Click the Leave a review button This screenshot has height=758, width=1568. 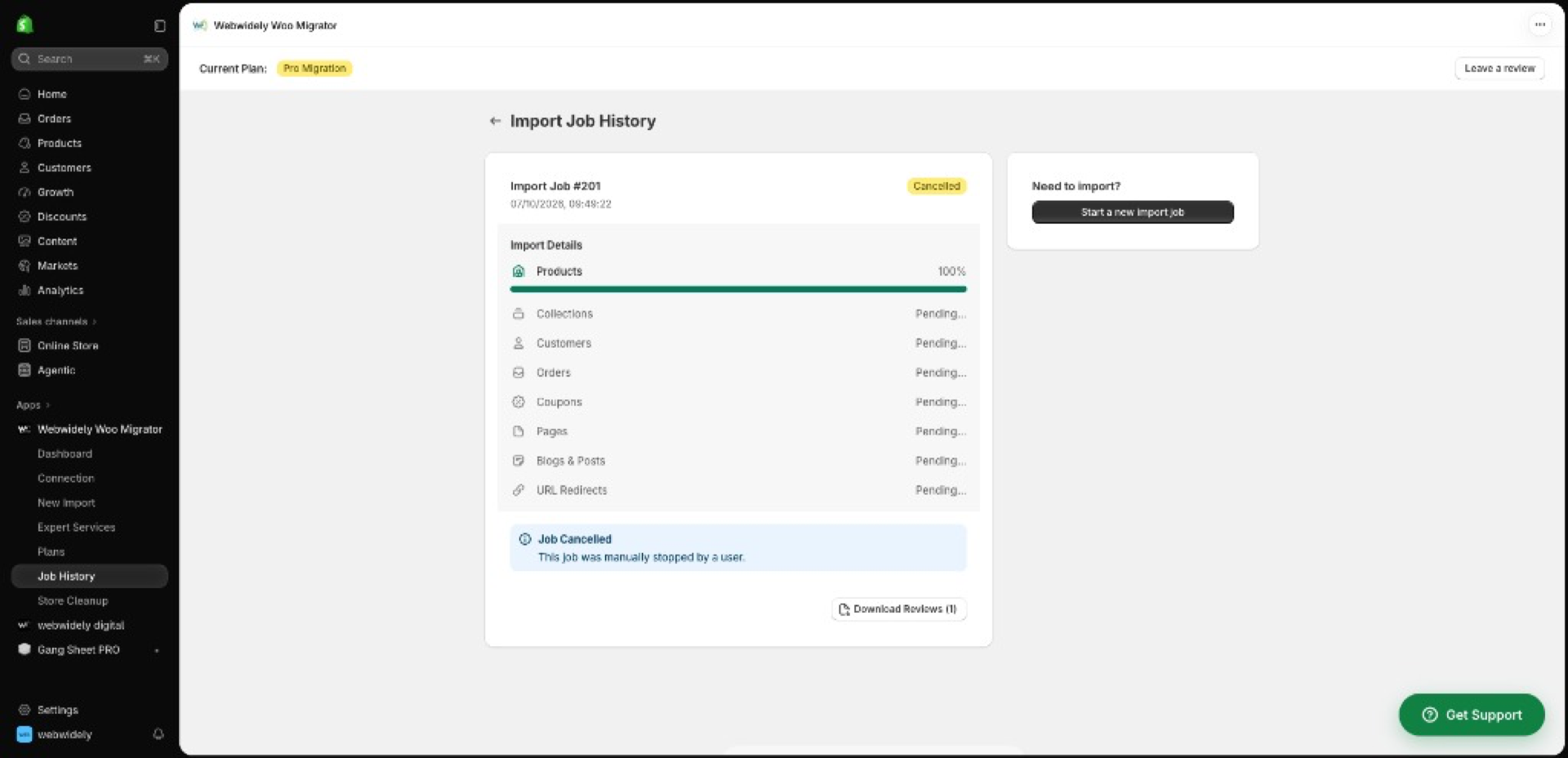[x=1499, y=69]
